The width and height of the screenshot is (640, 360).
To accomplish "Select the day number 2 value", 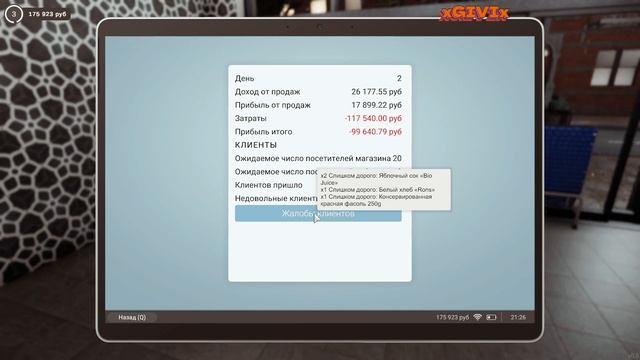I will pyautogui.click(x=399, y=78).
